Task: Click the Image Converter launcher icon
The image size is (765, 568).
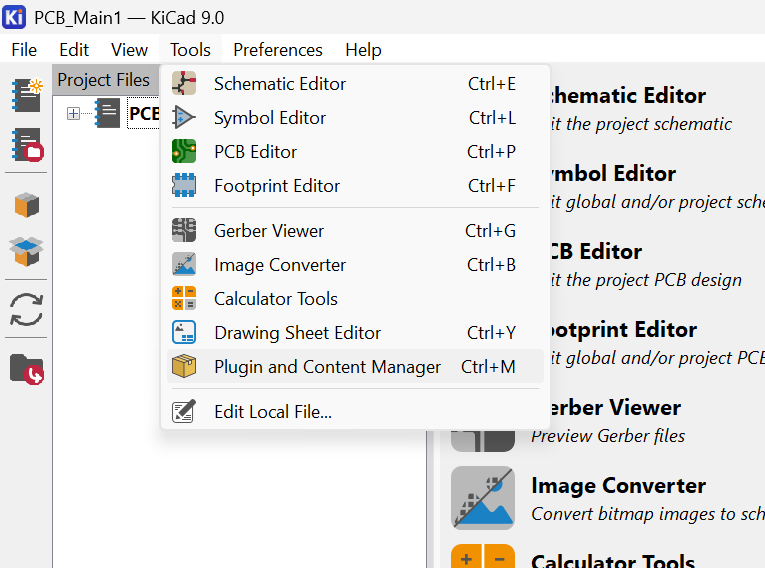Action: coord(482,497)
